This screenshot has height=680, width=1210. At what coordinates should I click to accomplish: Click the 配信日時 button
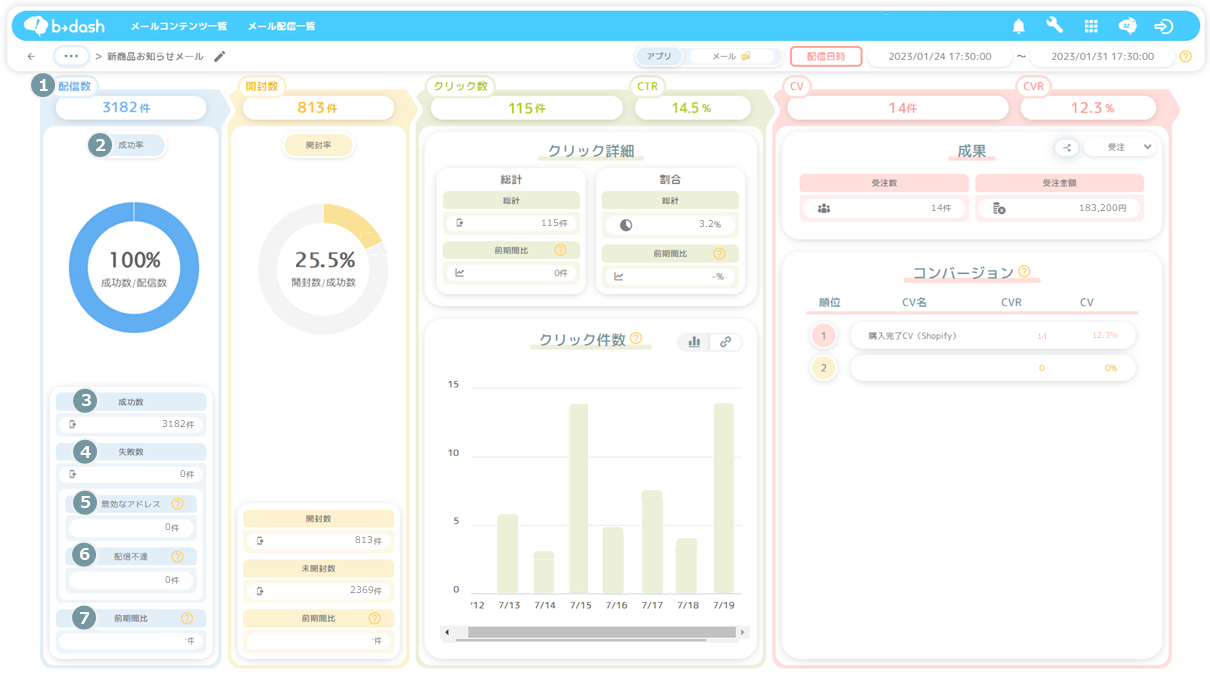tap(826, 57)
